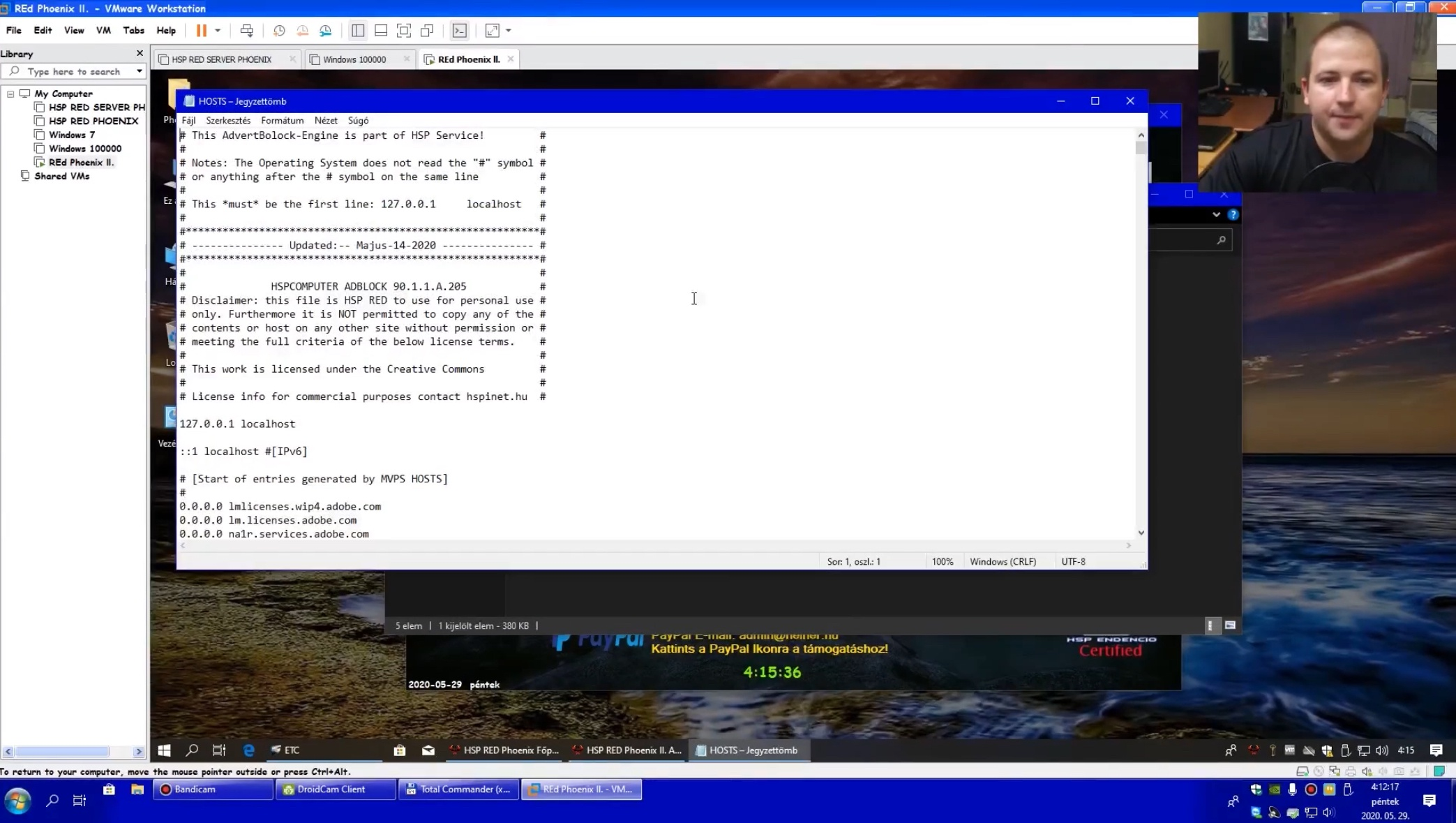
Task: Select Shared VMs in the library
Action: (x=62, y=176)
